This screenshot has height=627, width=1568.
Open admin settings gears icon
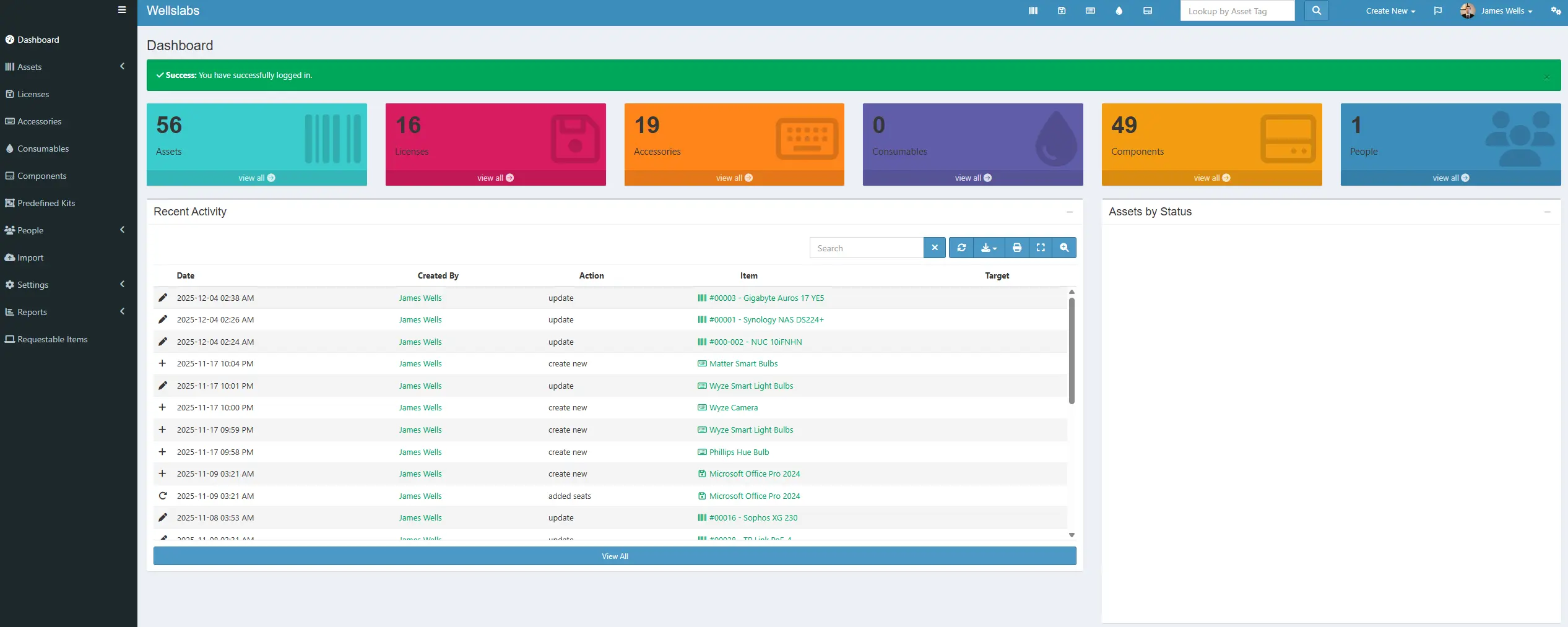(1556, 11)
